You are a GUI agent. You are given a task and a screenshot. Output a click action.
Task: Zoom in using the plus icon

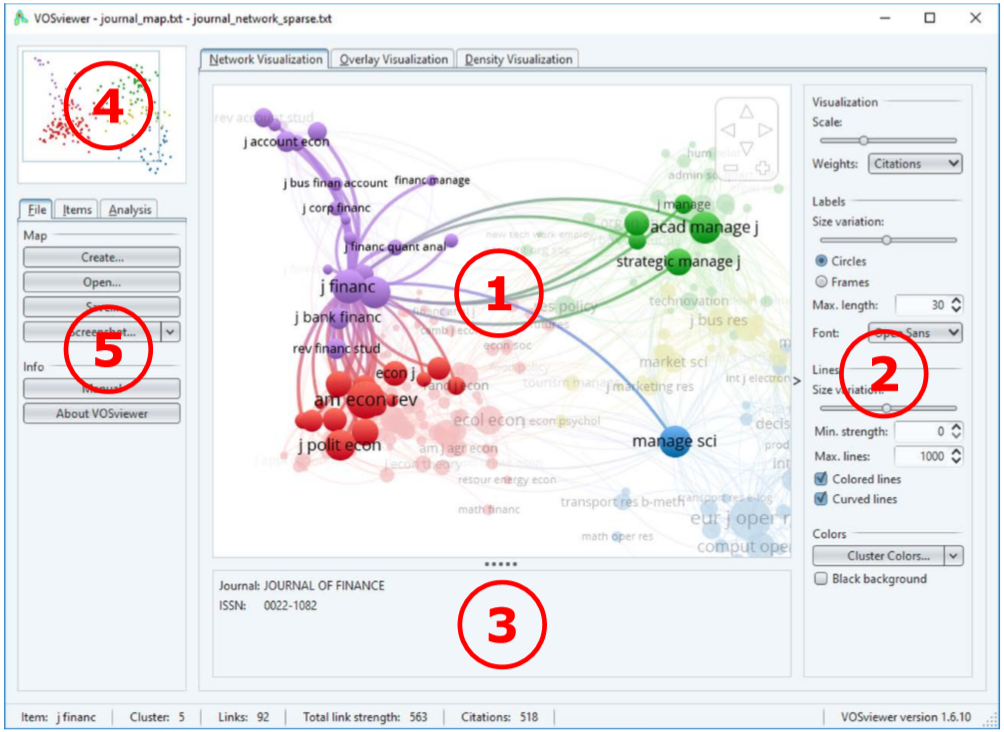763,167
